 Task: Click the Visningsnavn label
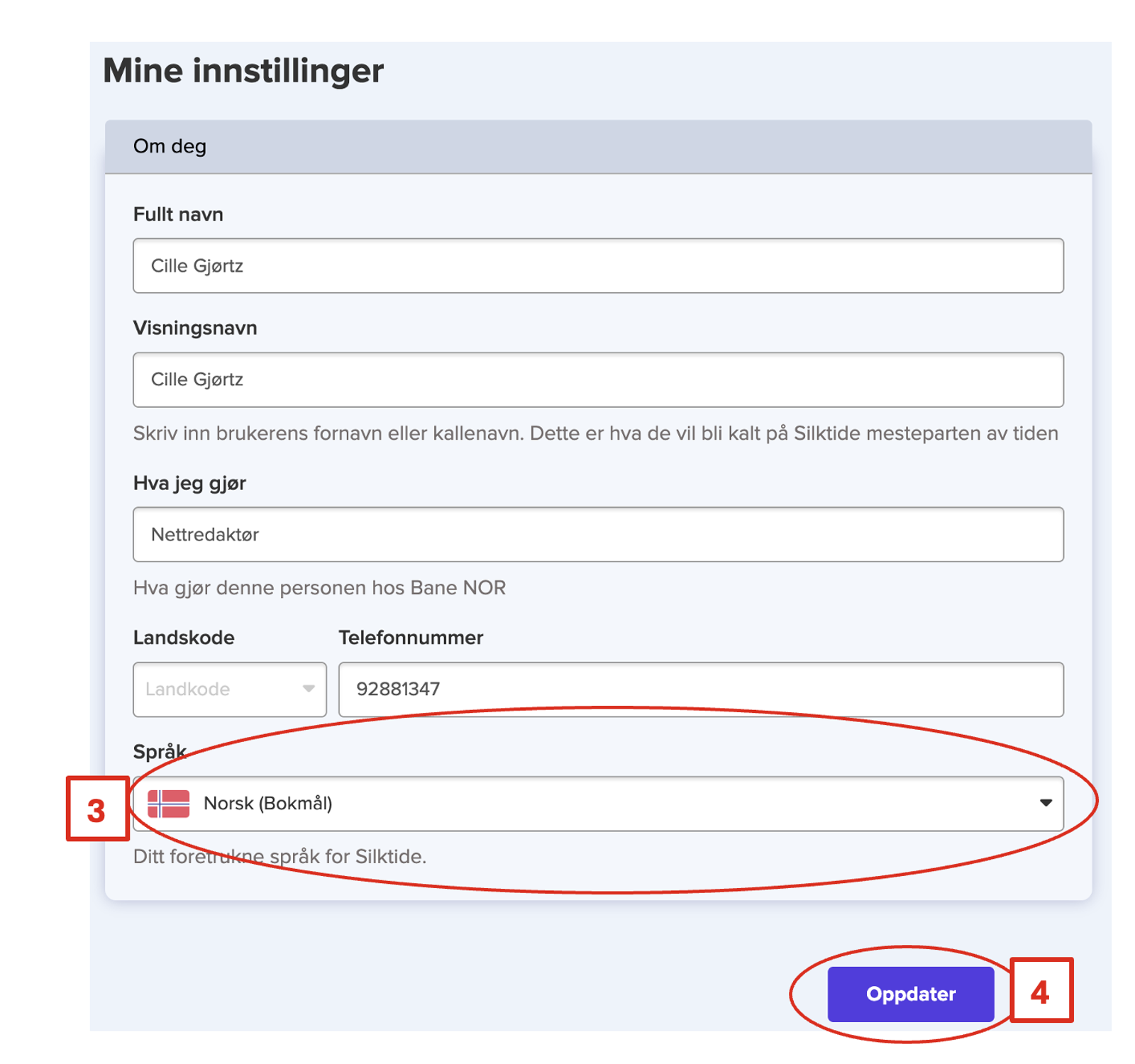pos(195,328)
